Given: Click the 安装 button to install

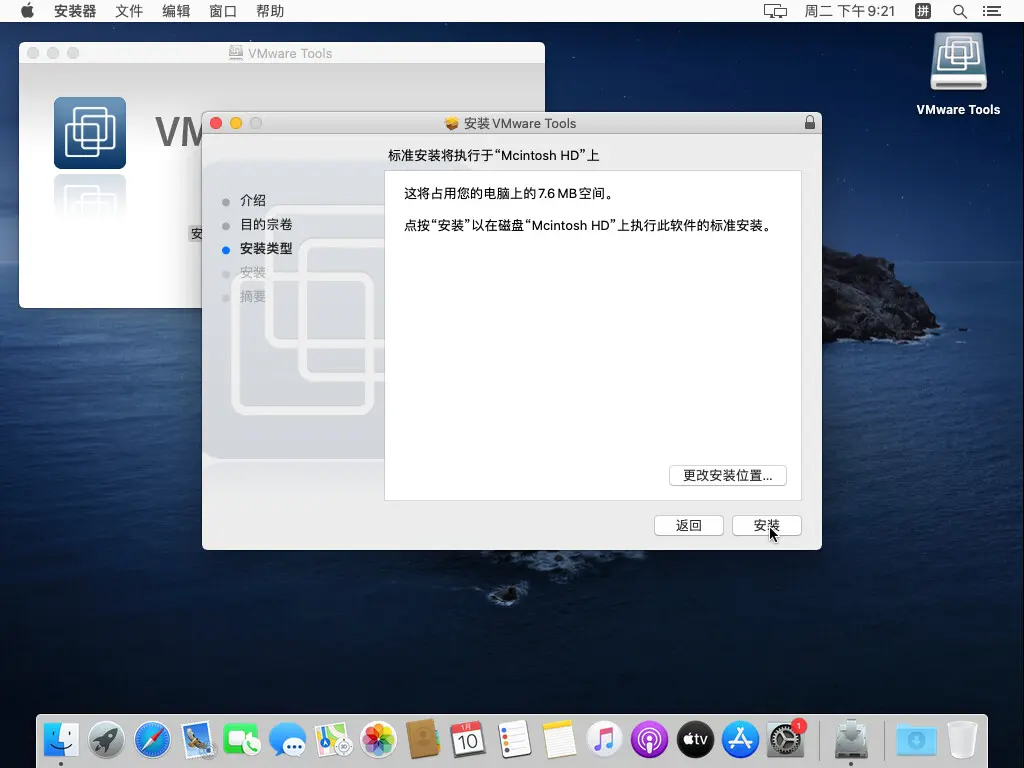Looking at the screenshot, I should pos(766,526).
